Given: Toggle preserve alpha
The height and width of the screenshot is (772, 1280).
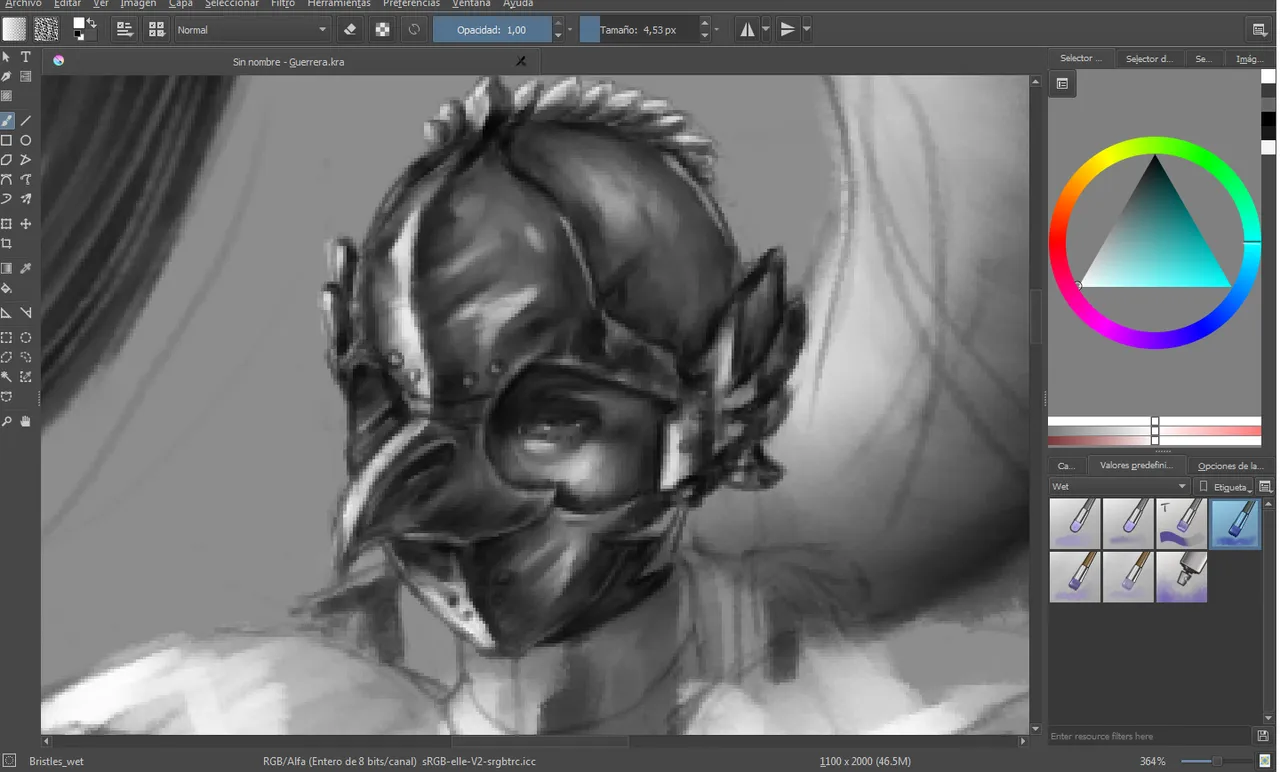Looking at the screenshot, I should tap(382, 30).
